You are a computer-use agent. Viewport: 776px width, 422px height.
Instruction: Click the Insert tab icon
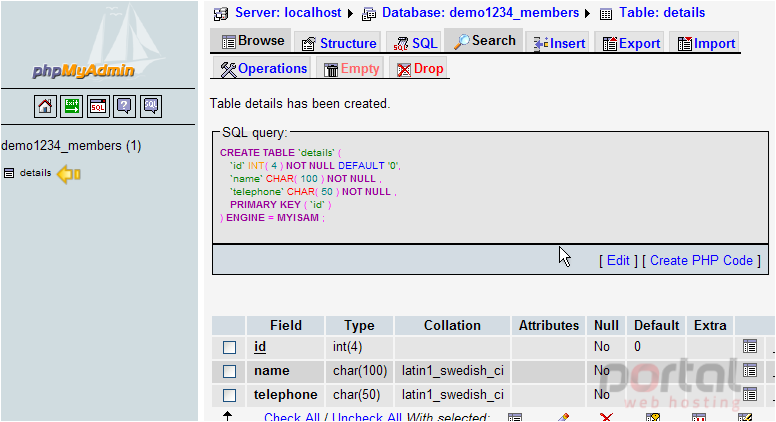[540, 44]
